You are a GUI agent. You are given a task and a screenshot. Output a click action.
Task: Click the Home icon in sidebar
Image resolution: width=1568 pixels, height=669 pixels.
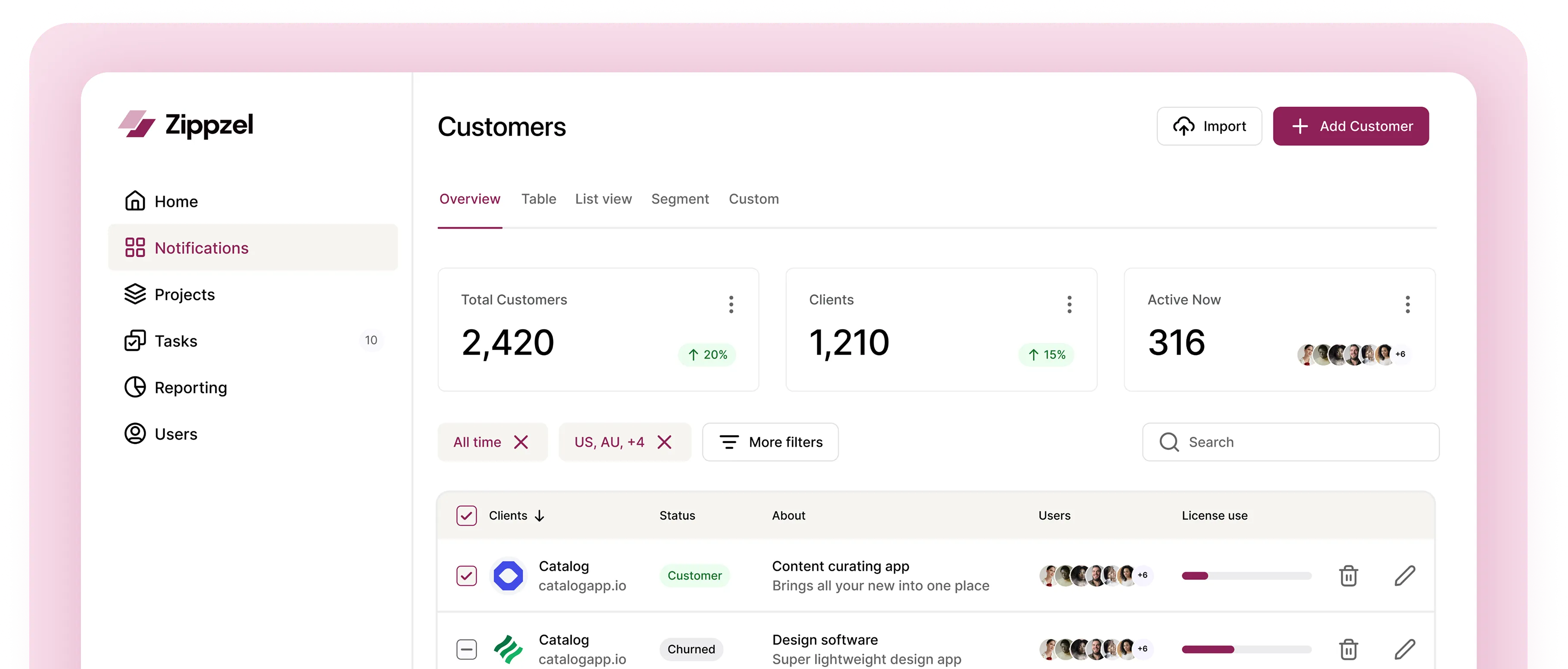pos(134,201)
